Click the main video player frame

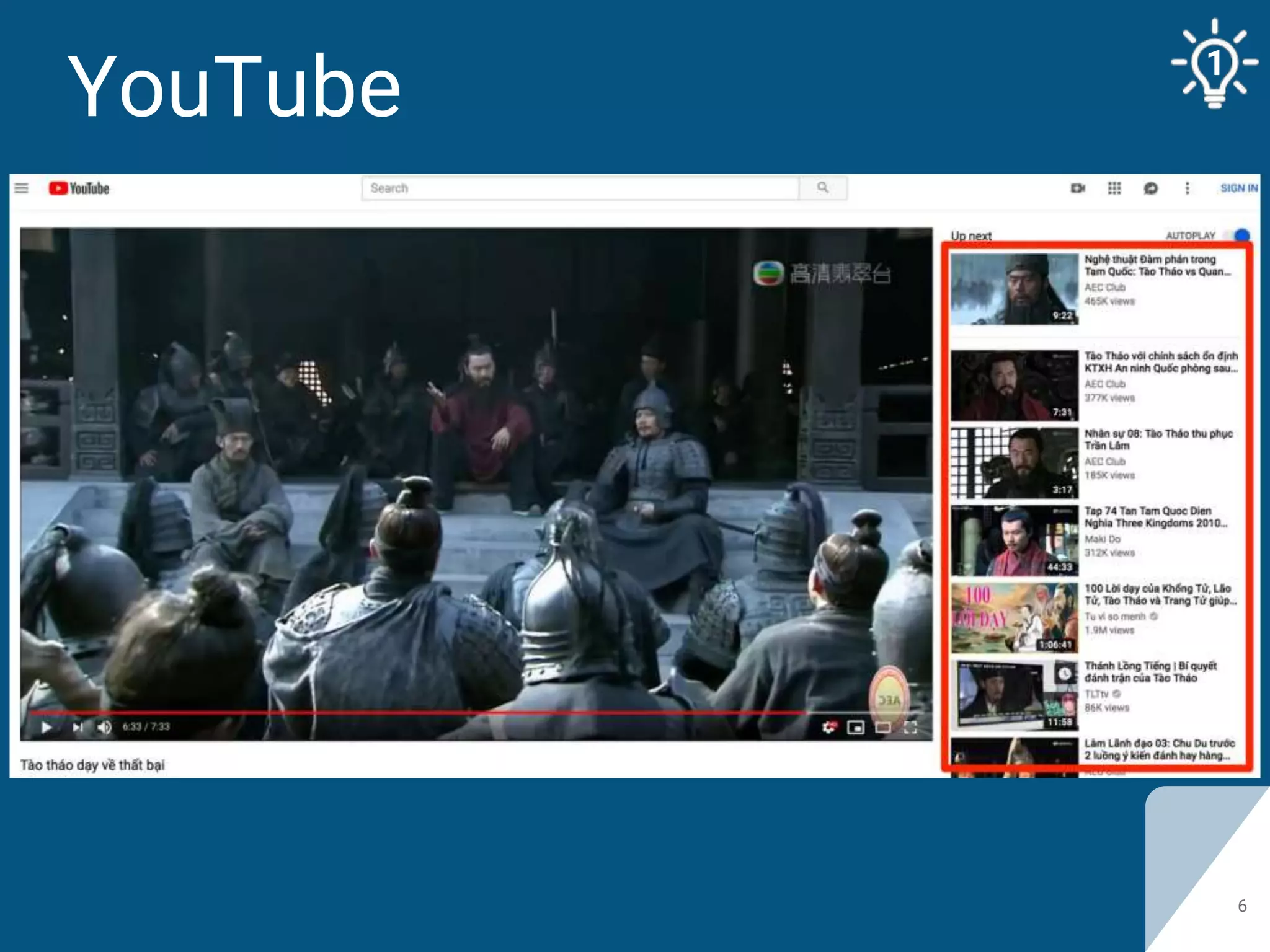click(476, 483)
